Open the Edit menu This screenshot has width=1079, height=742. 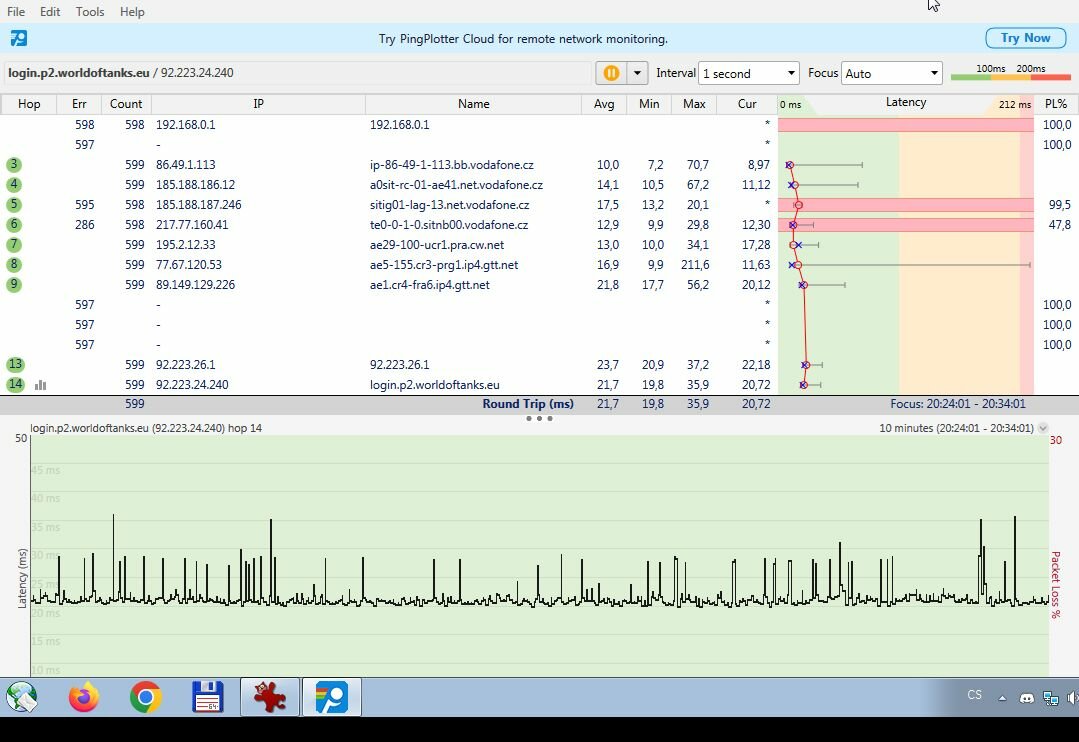pyautogui.click(x=50, y=12)
